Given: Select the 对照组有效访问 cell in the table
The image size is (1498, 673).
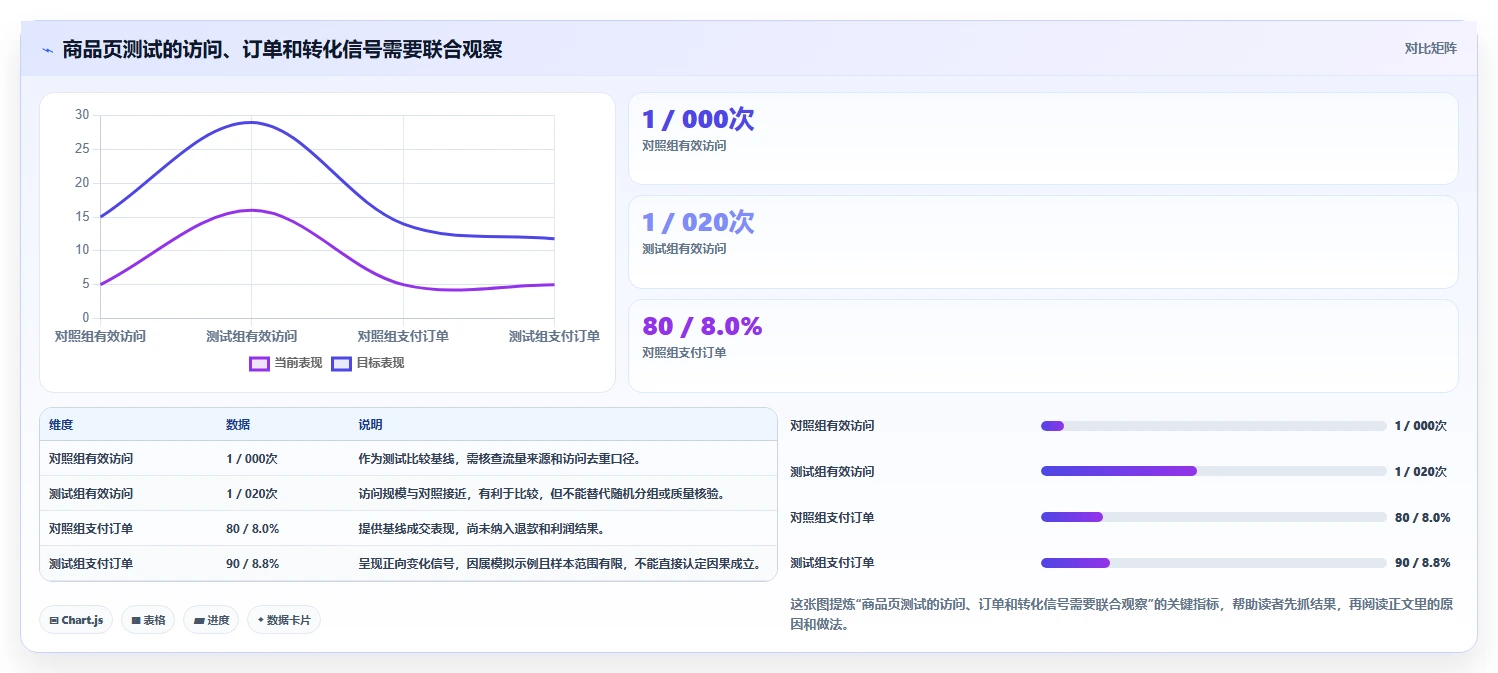Looking at the screenshot, I should tap(91, 459).
